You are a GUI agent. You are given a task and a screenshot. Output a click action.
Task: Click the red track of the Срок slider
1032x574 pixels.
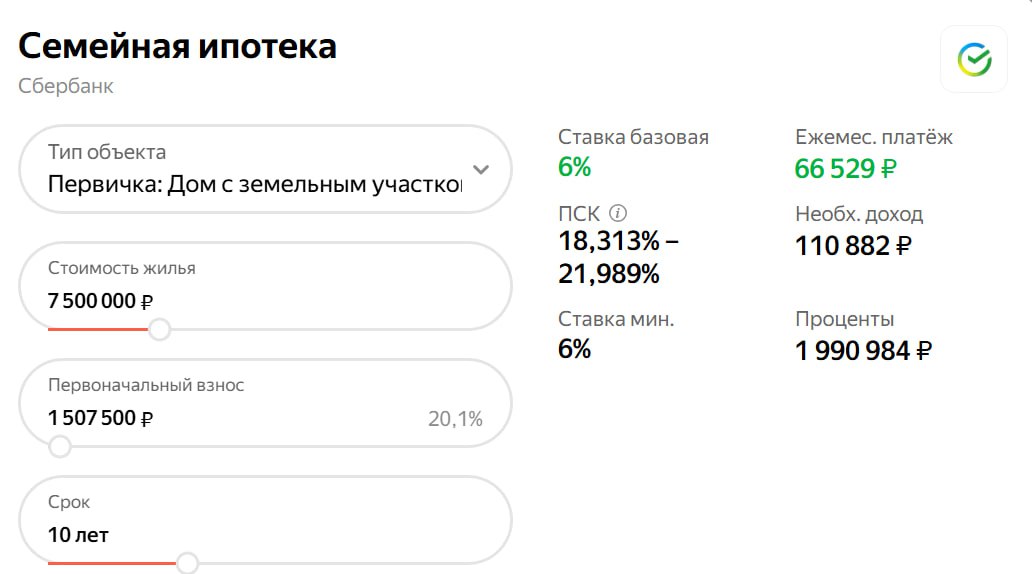112,563
